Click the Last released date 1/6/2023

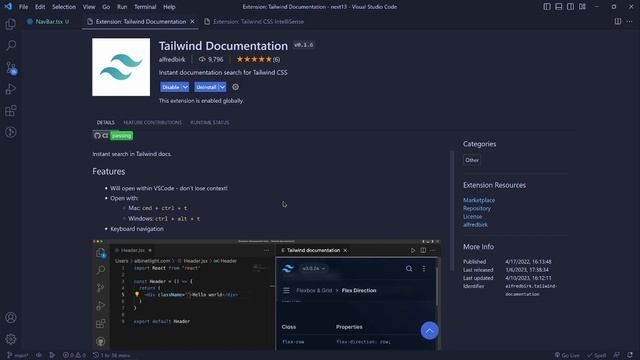point(527,270)
